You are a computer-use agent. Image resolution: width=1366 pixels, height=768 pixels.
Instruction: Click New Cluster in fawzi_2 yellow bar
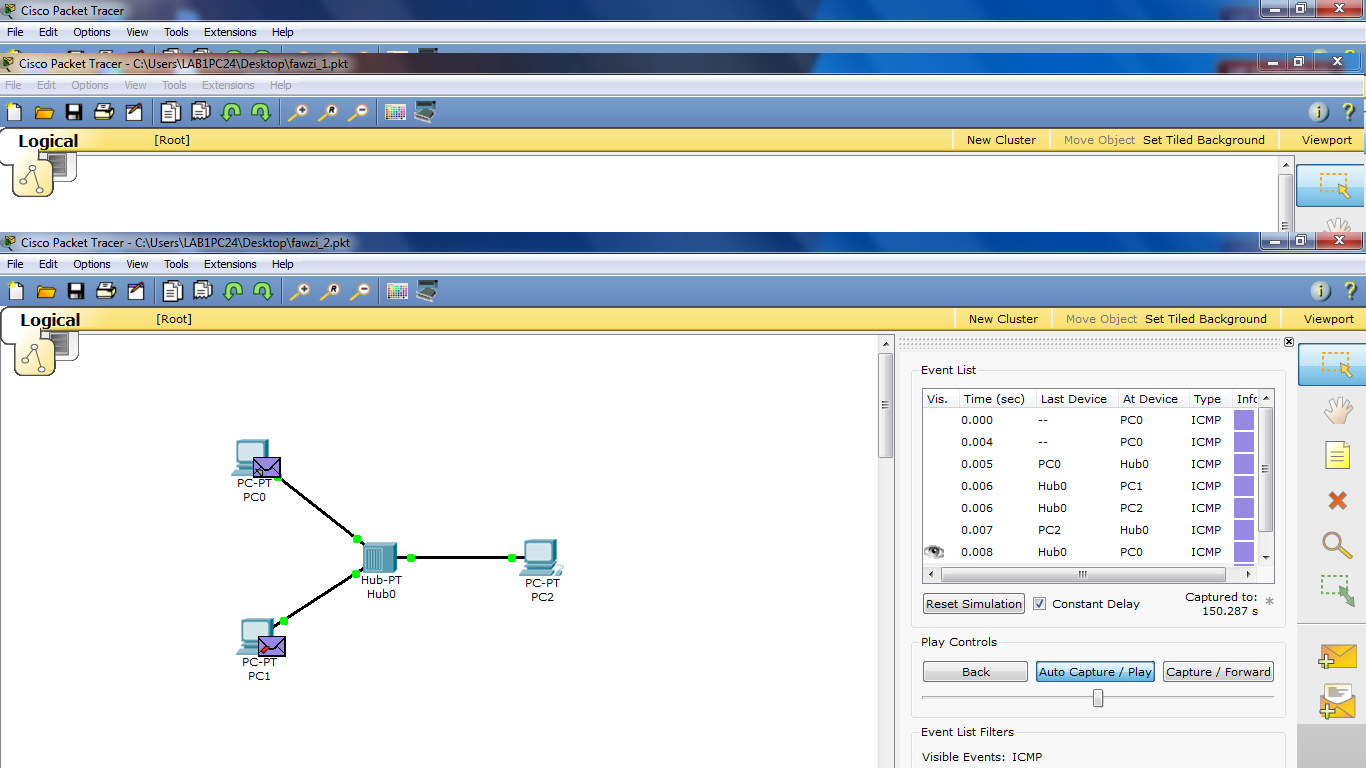[x=1003, y=319]
